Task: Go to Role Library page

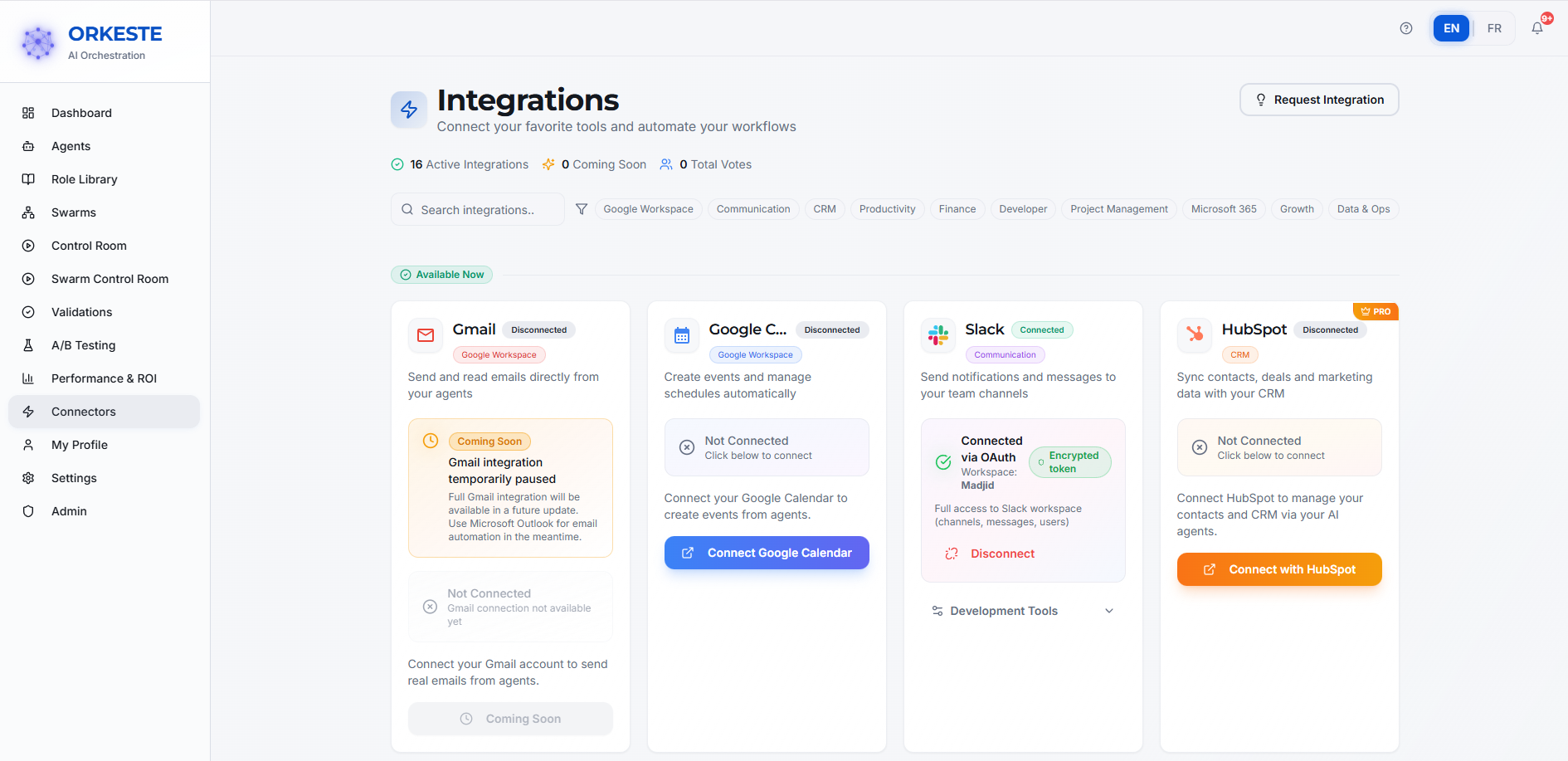Action: (x=105, y=179)
